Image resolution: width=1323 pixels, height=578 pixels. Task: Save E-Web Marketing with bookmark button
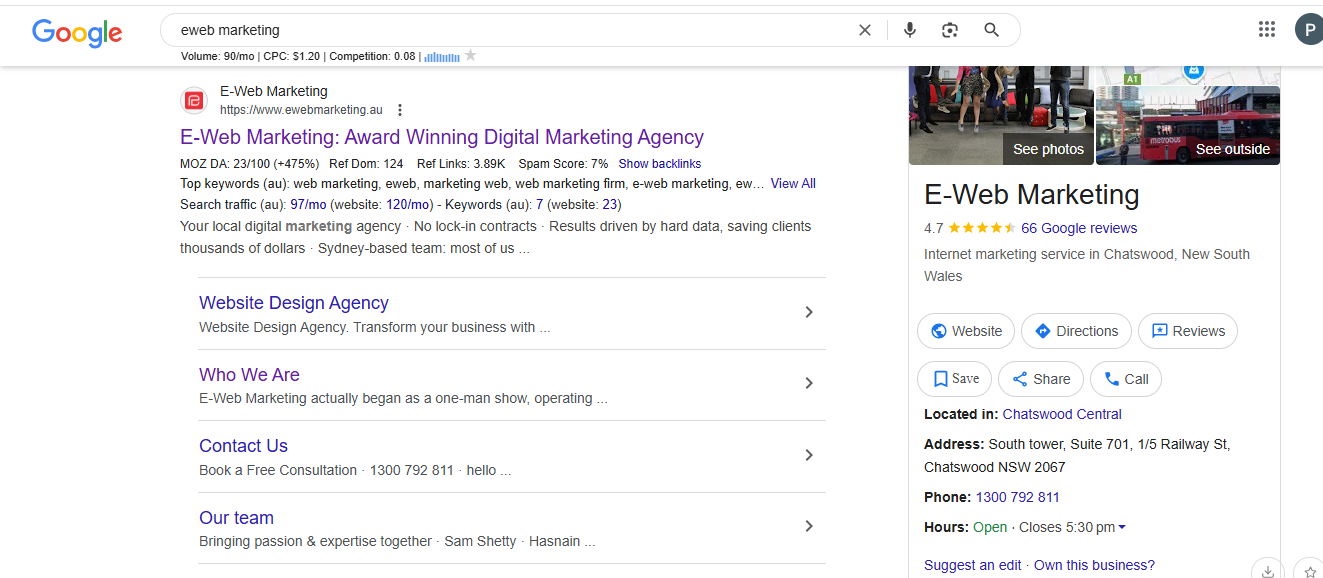(955, 379)
